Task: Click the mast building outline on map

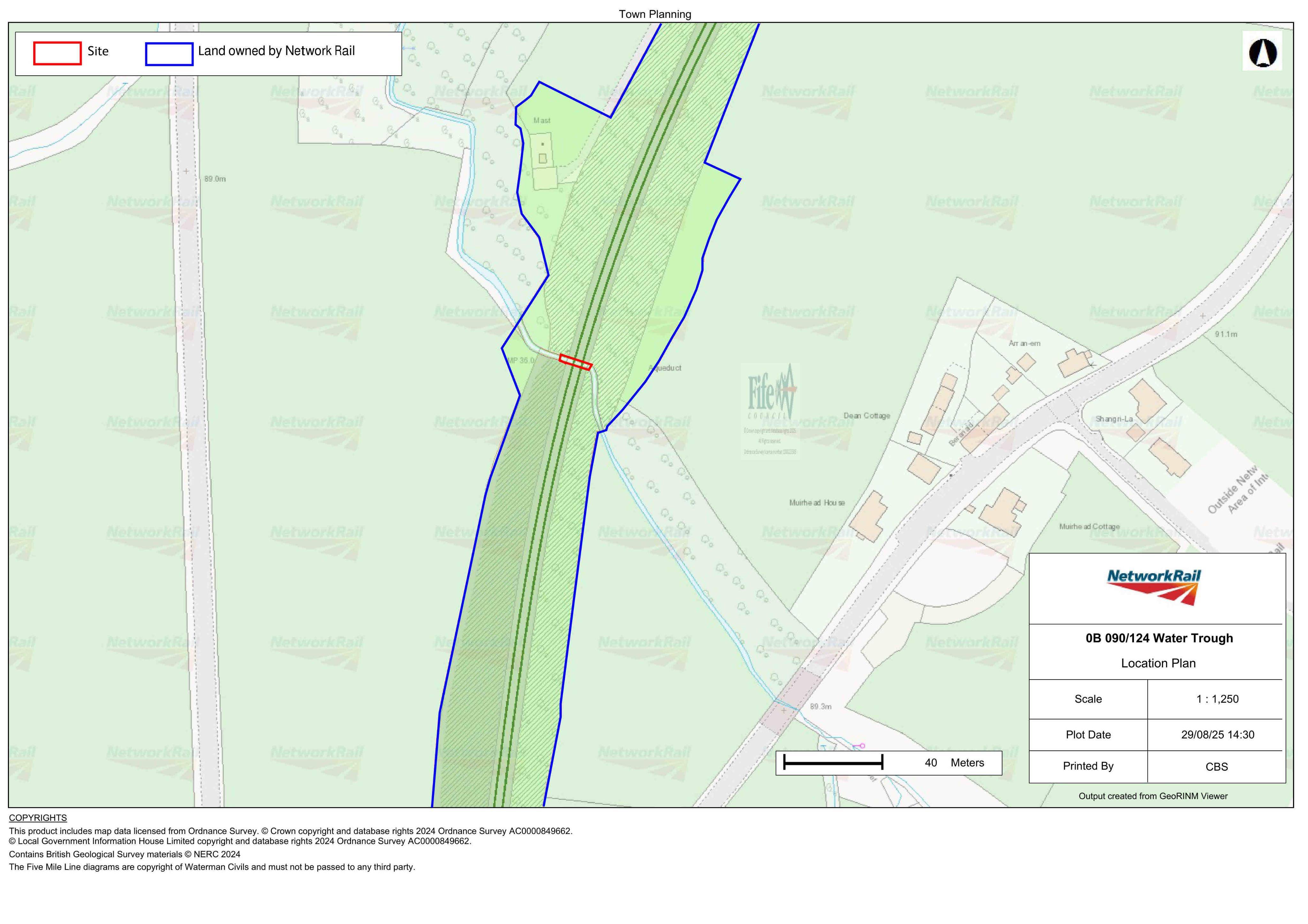Action: point(543,158)
